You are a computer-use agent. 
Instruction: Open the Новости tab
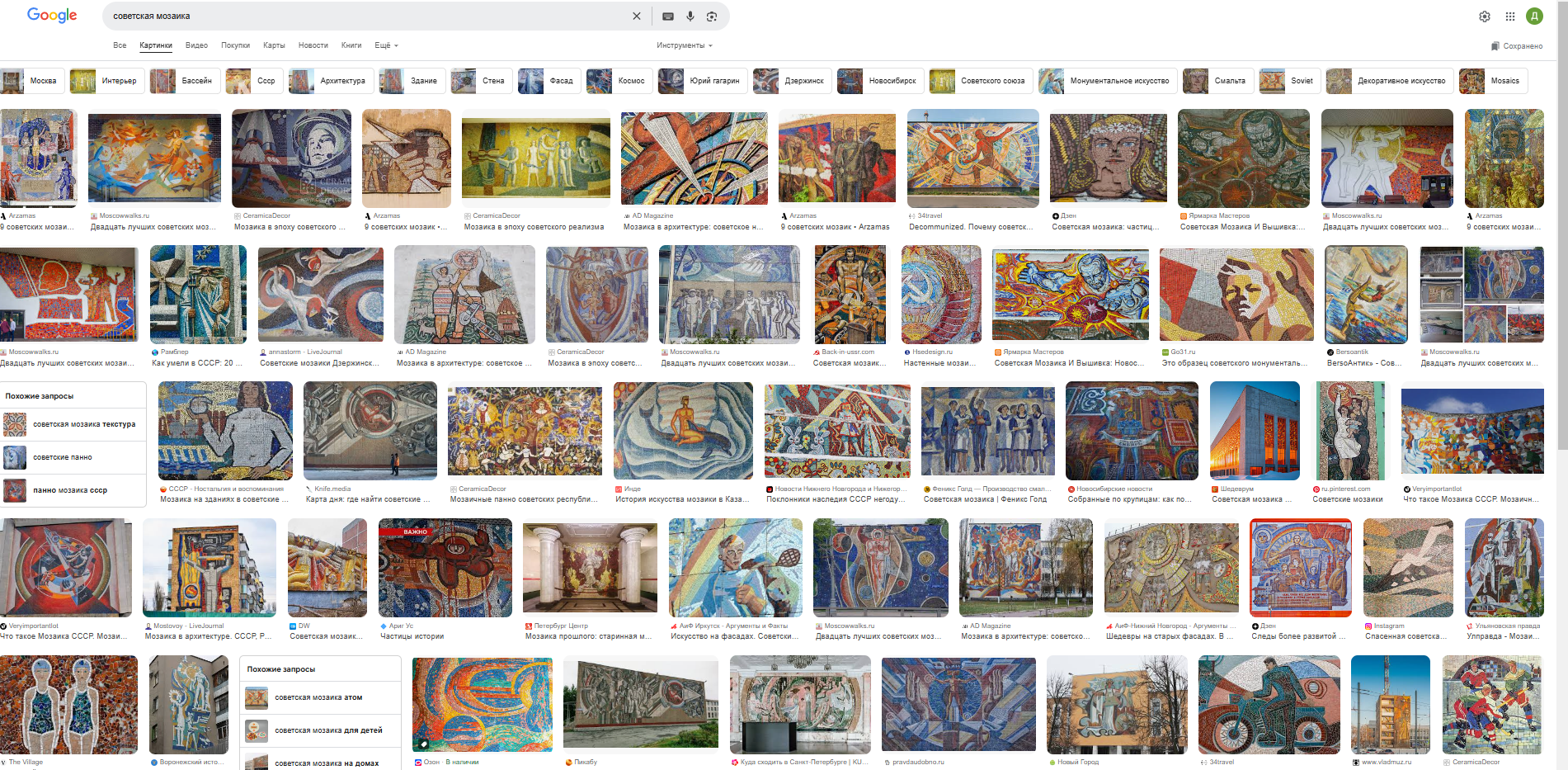[x=313, y=45]
